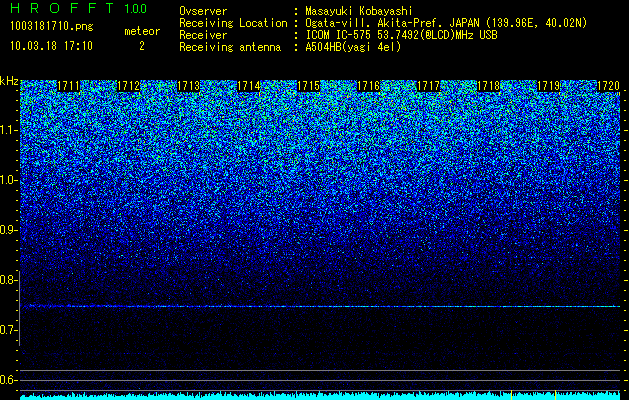Click time marker 1718

(489, 86)
